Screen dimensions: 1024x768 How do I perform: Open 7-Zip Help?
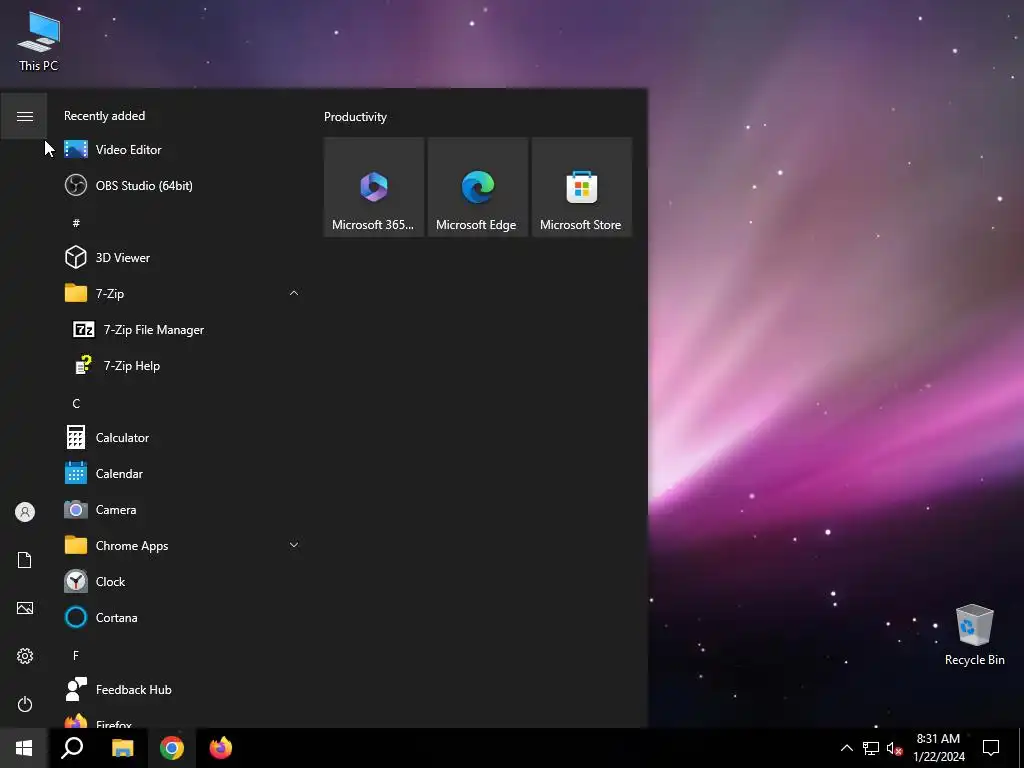tap(183, 366)
